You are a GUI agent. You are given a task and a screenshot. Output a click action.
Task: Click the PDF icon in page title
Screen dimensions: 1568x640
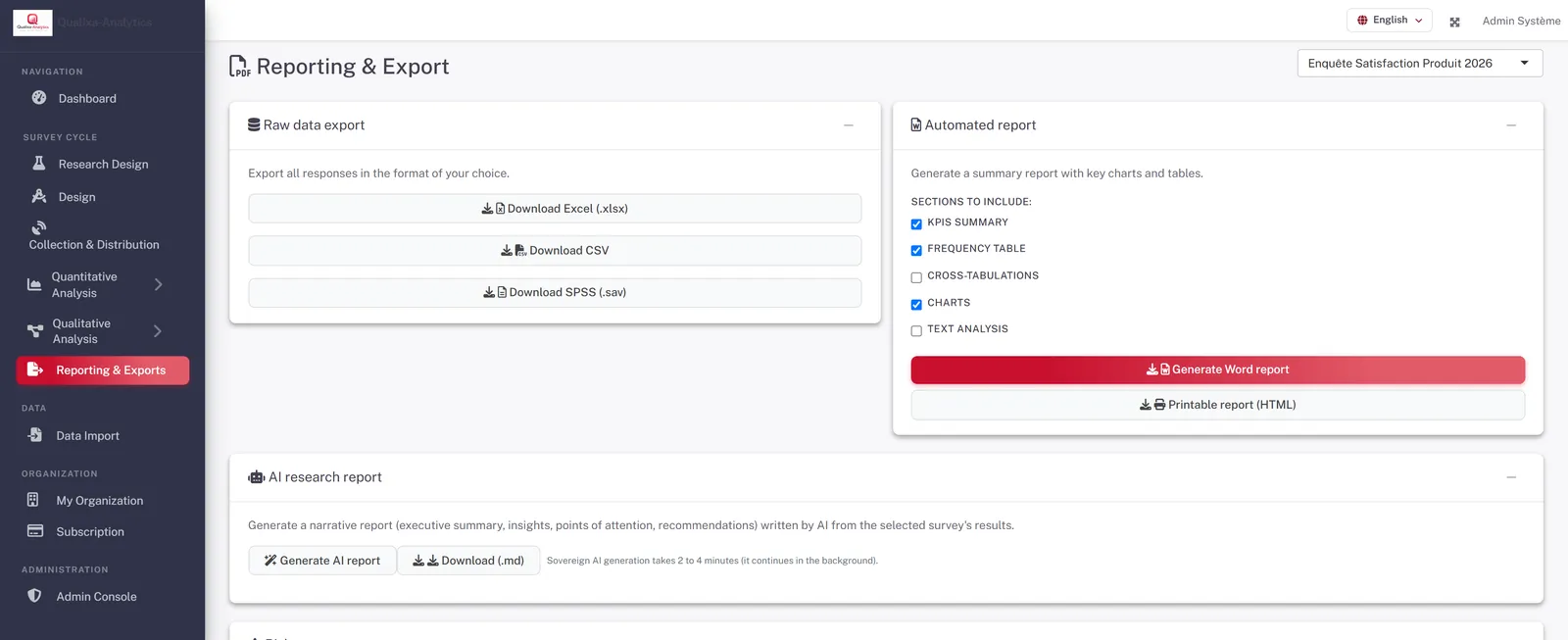239,66
